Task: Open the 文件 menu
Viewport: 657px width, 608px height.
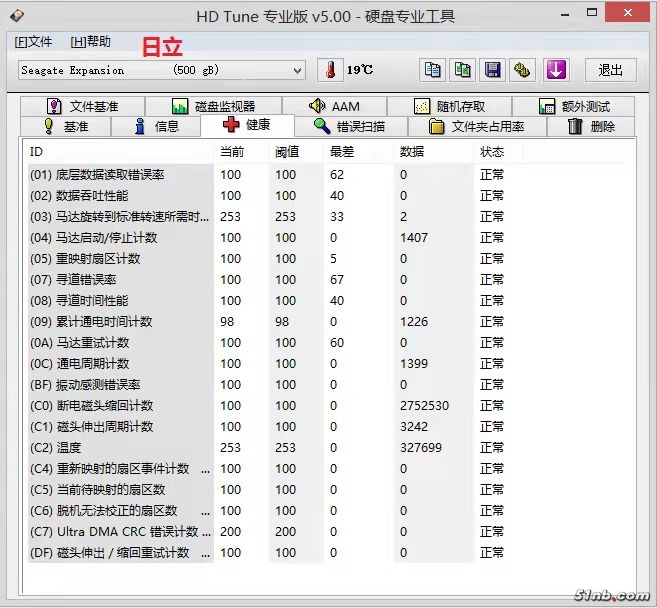Action: point(33,42)
